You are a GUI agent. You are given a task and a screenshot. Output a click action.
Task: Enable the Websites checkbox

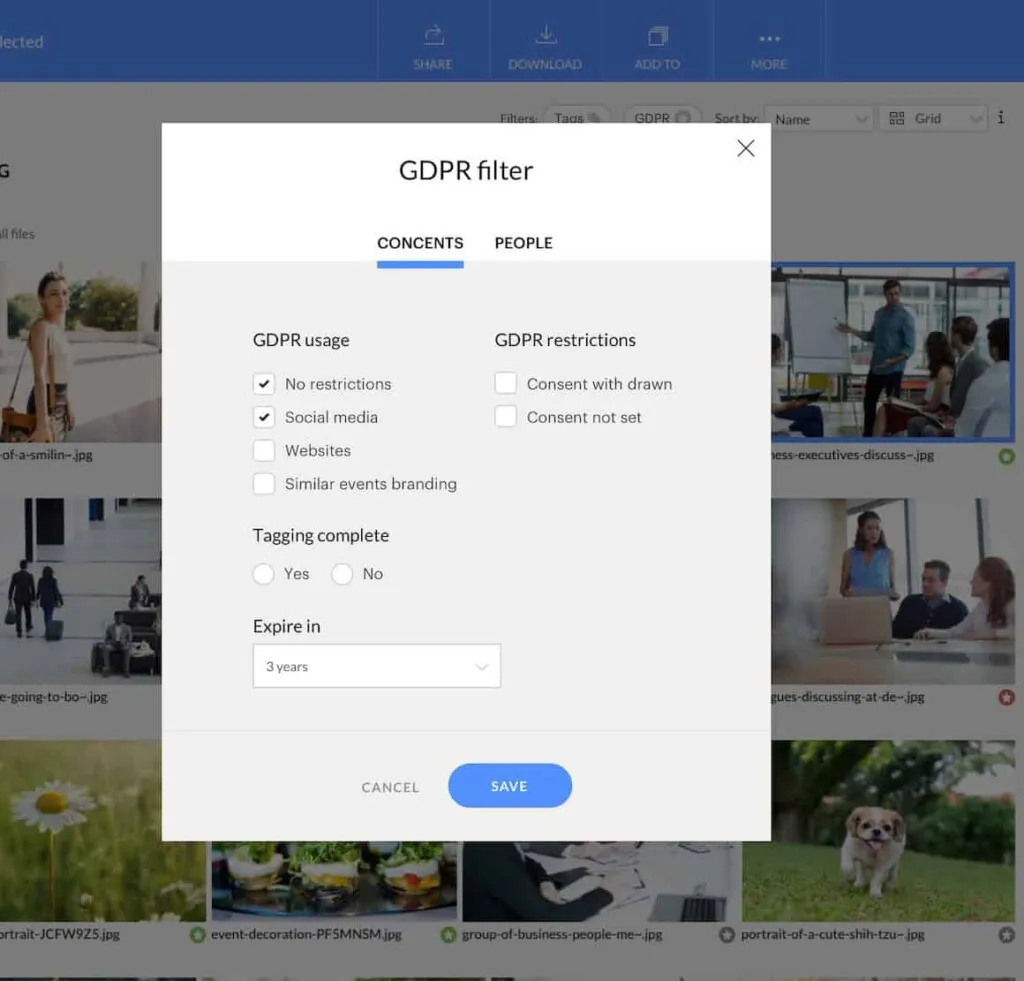click(x=264, y=450)
